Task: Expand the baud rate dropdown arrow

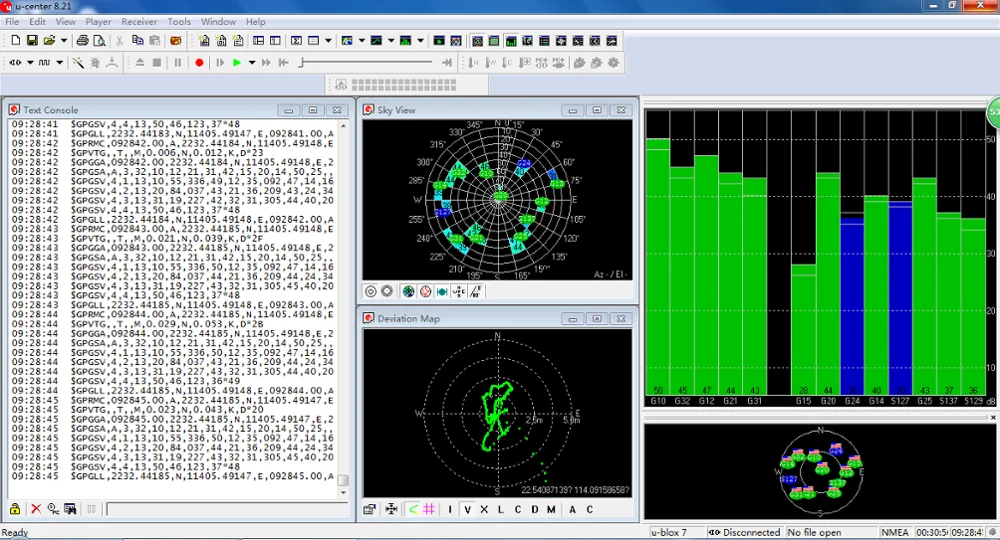Action: coord(60,63)
